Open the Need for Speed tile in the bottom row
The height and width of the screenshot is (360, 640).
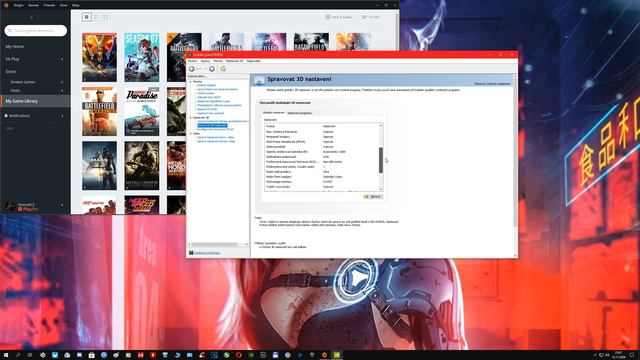[142, 205]
